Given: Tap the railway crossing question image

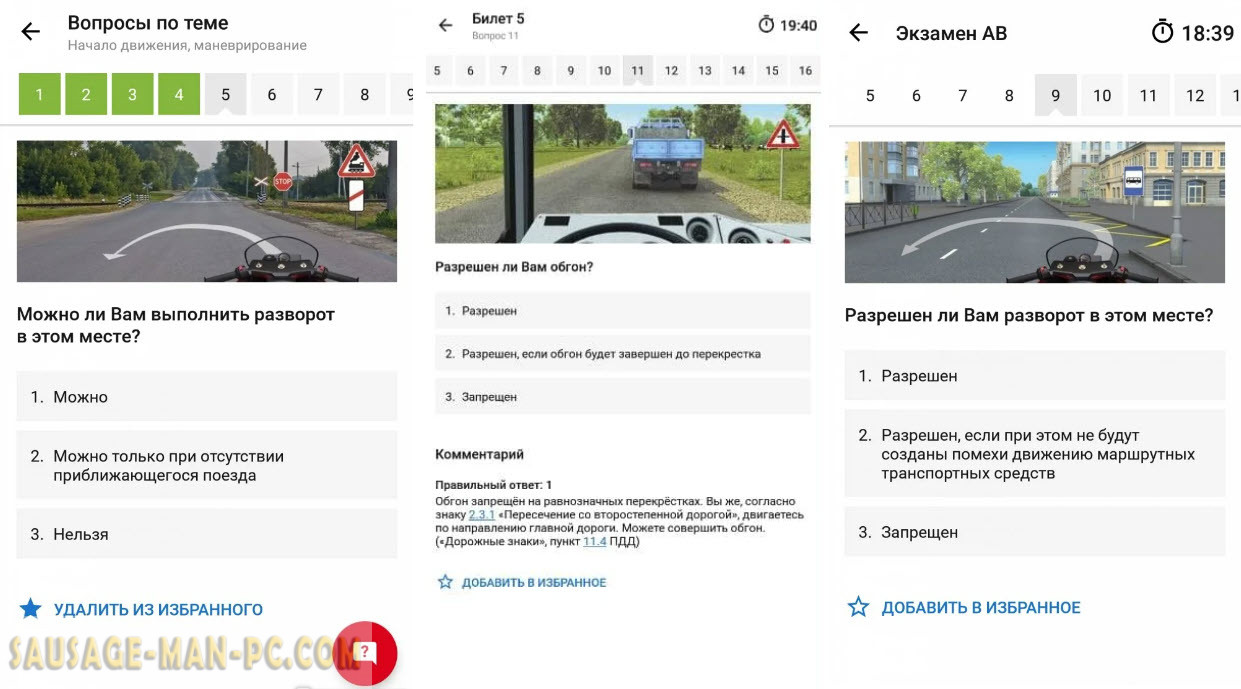Looking at the screenshot, I should 207,211.
